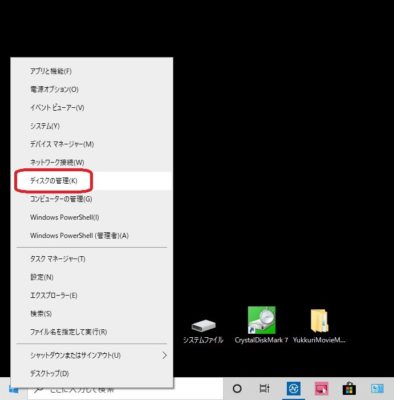The height and width of the screenshot is (400, 394).
Task: Click the Cortana circle icon
Action: click(237, 389)
